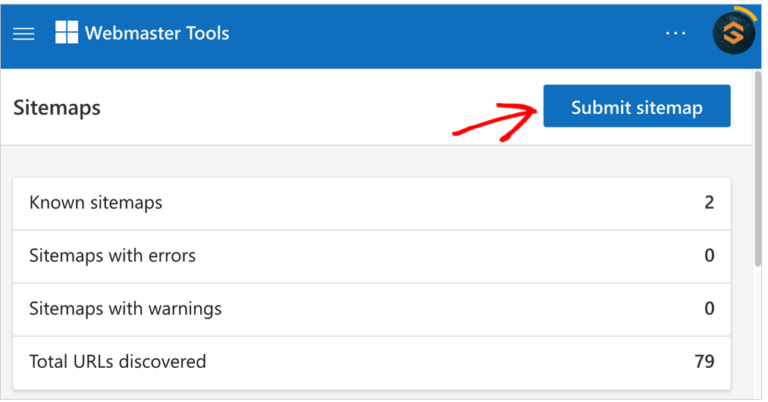Click the Sitemaps page heading
This screenshot has width=768, height=402.
tap(57, 107)
